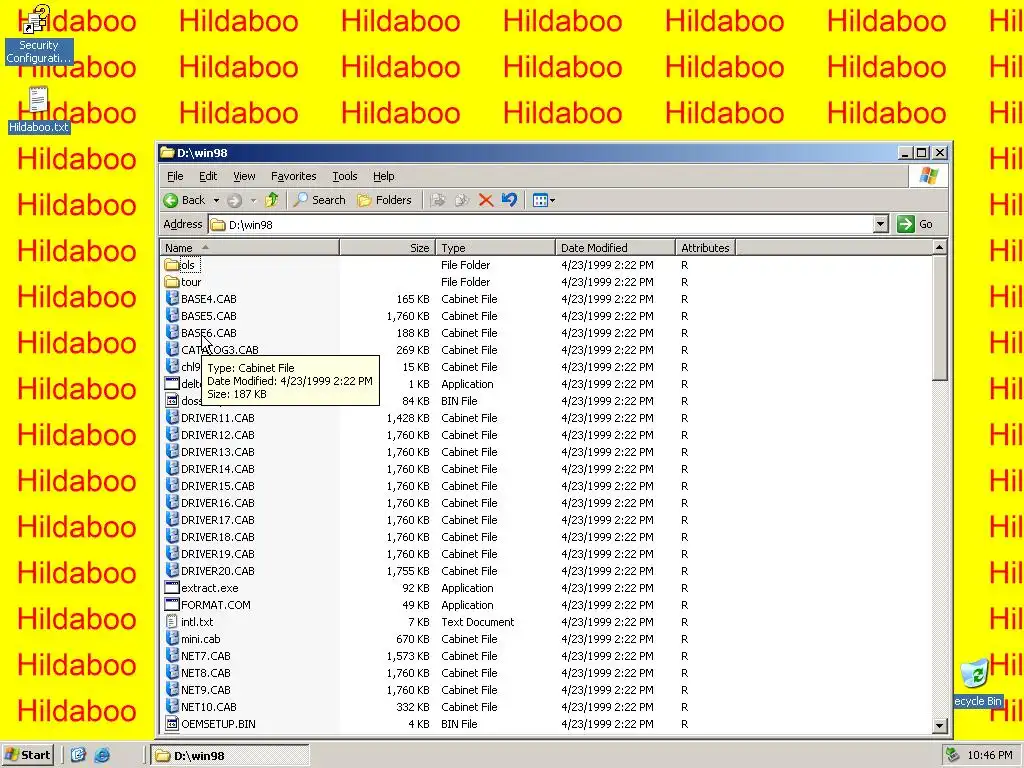Select the NET8.CAB file name
The image size is (1024, 768).
coord(206,673)
